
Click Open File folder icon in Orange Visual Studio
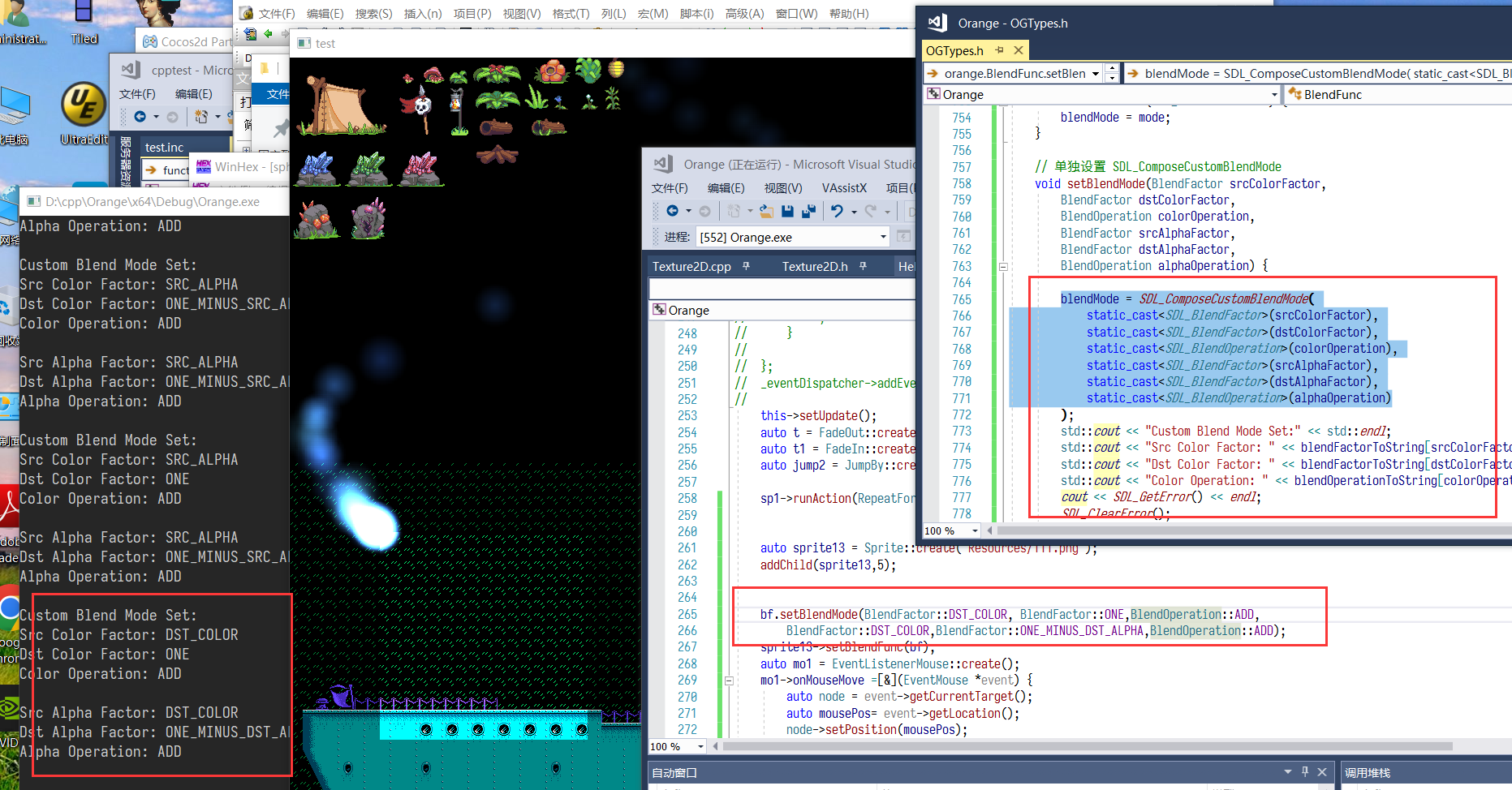pos(766,211)
